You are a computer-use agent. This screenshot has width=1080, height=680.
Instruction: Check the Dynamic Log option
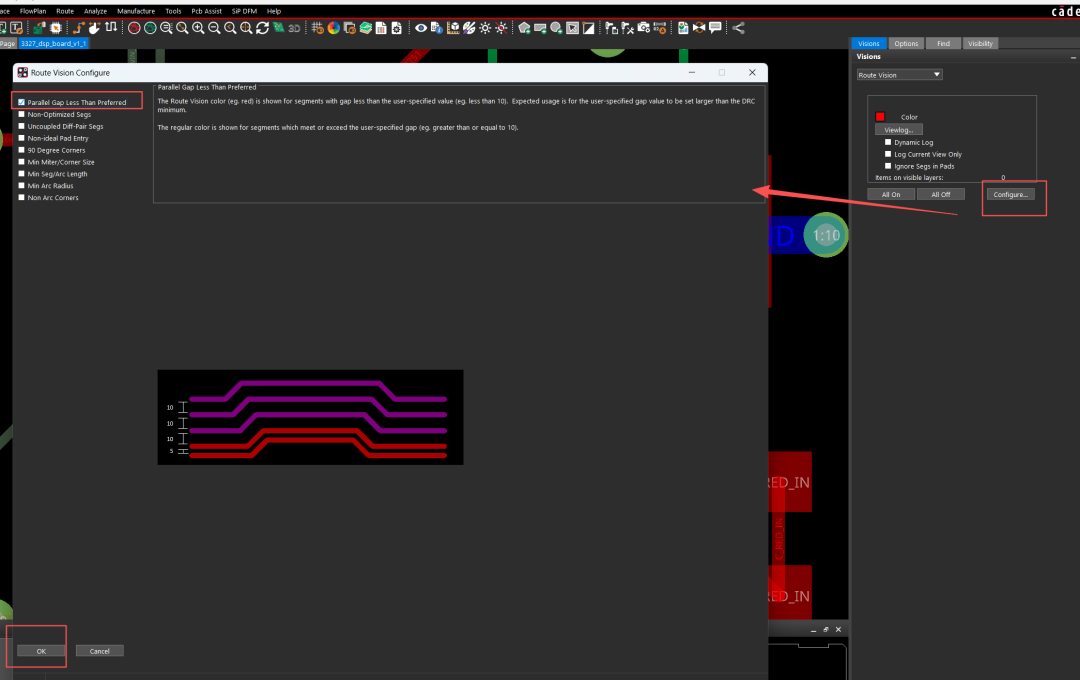888,142
